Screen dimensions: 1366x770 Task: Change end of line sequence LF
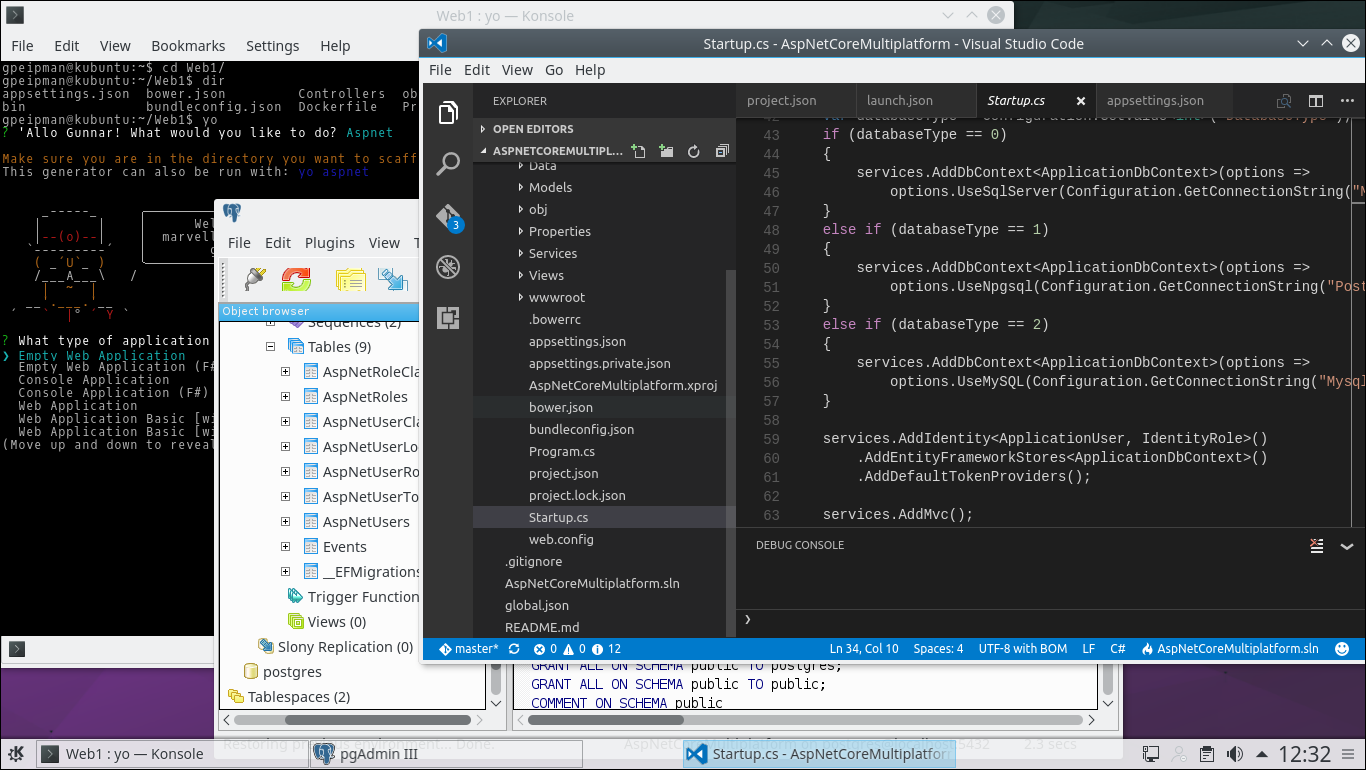coord(1088,649)
